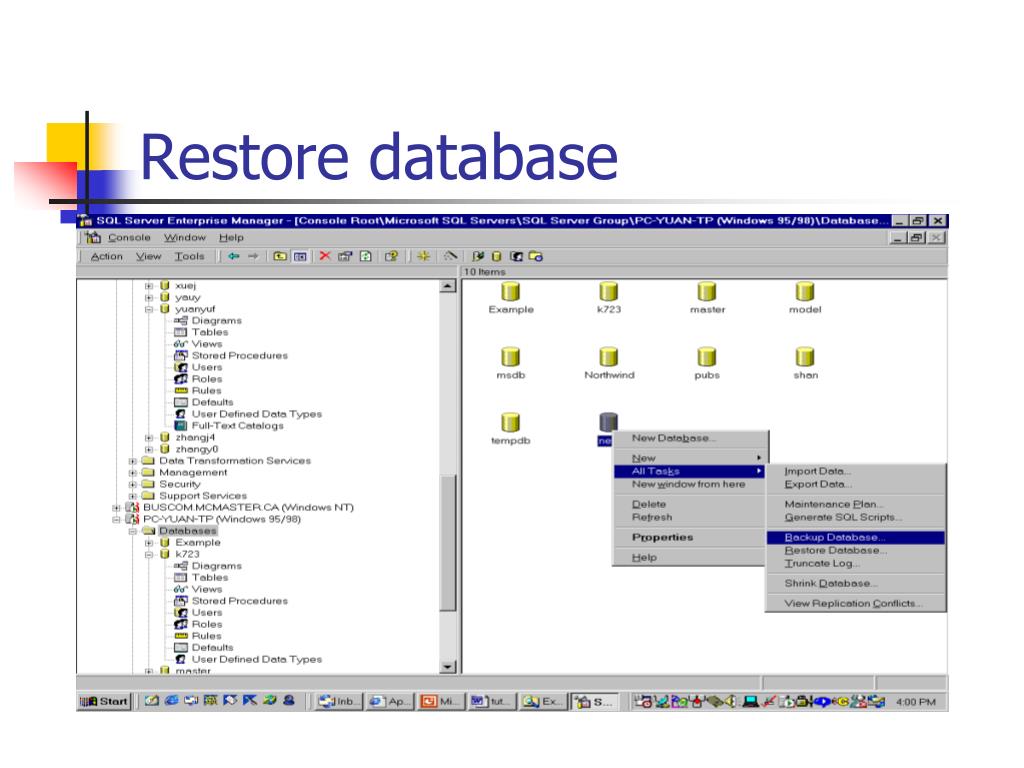Select Generate SQL Scripts in submenu
The height and width of the screenshot is (768, 1024).
(855, 517)
